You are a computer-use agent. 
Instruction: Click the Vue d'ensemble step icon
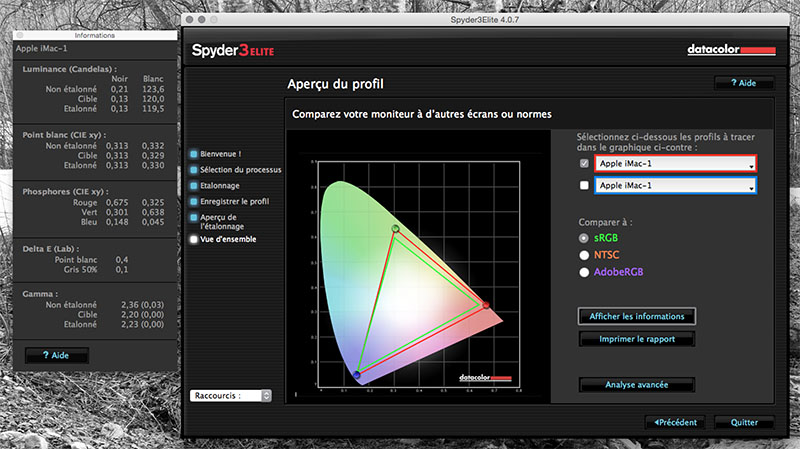(194, 239)
